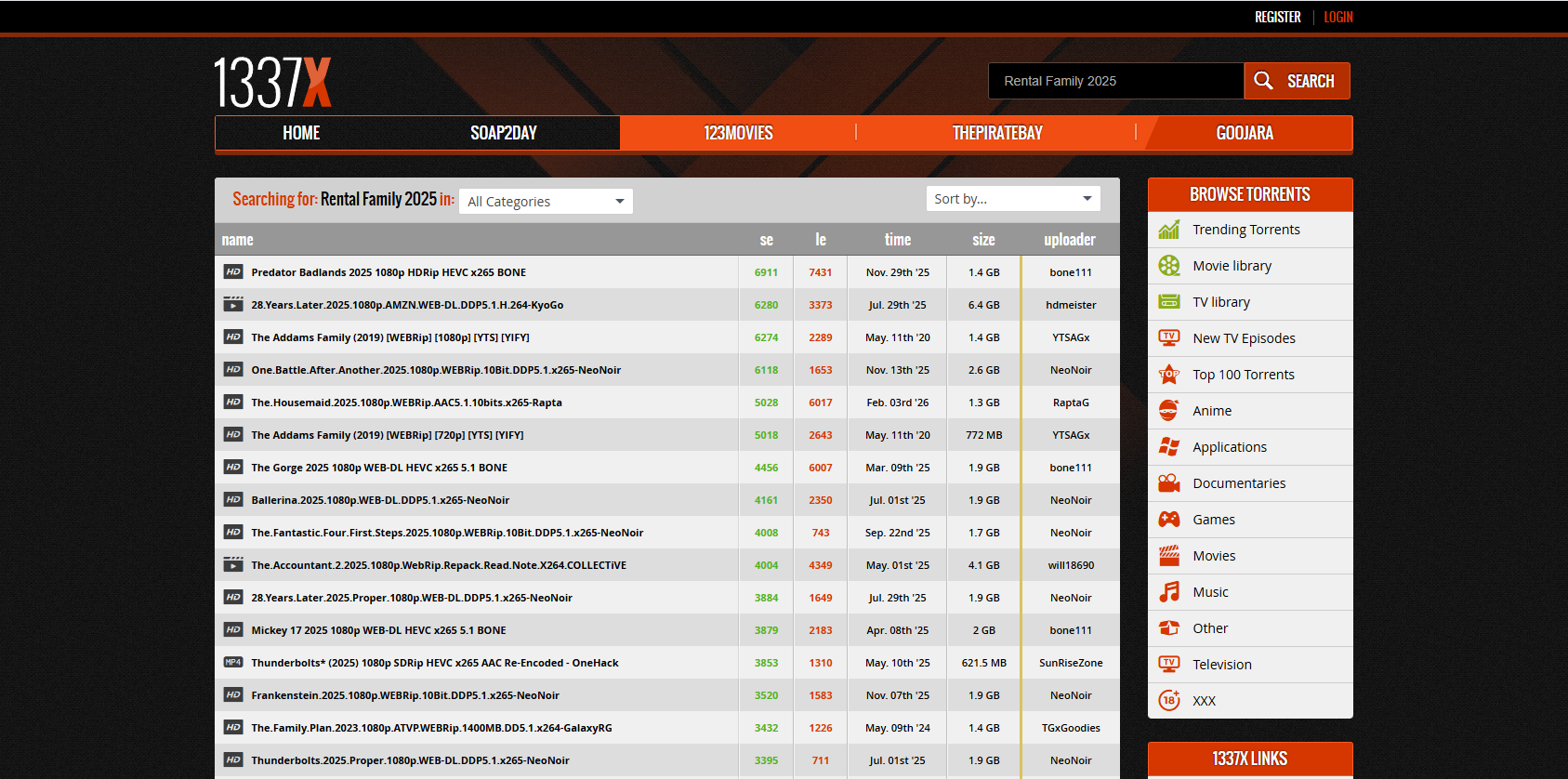Click the LOGIN link
The height and width of the screenshot is (779, 1568).
pyautogui.click(x=1338, y=17)
